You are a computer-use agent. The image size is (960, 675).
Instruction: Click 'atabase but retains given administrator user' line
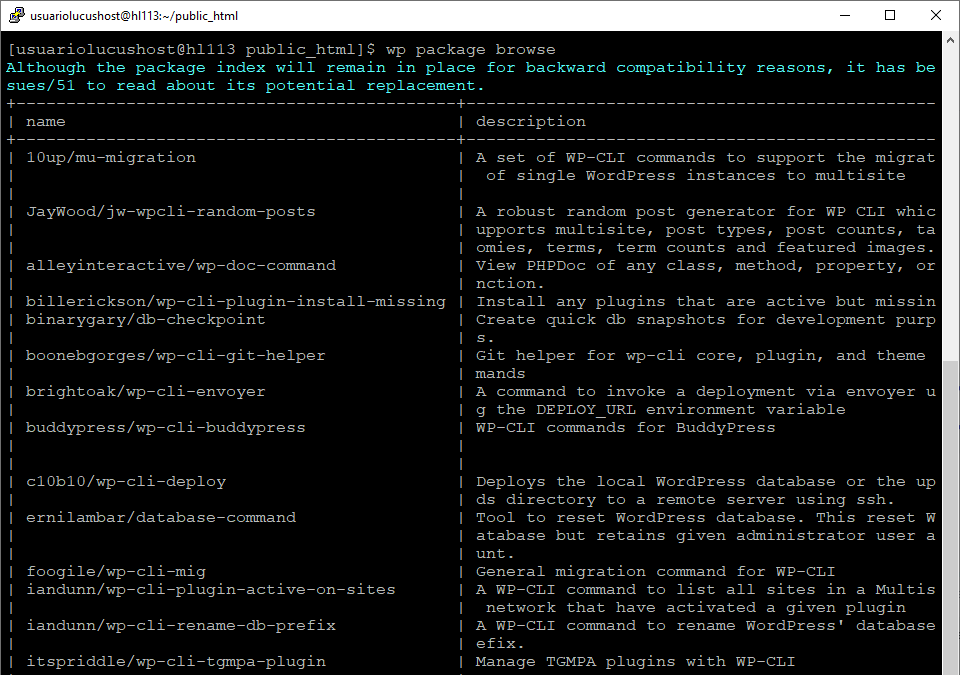point(706,536)
